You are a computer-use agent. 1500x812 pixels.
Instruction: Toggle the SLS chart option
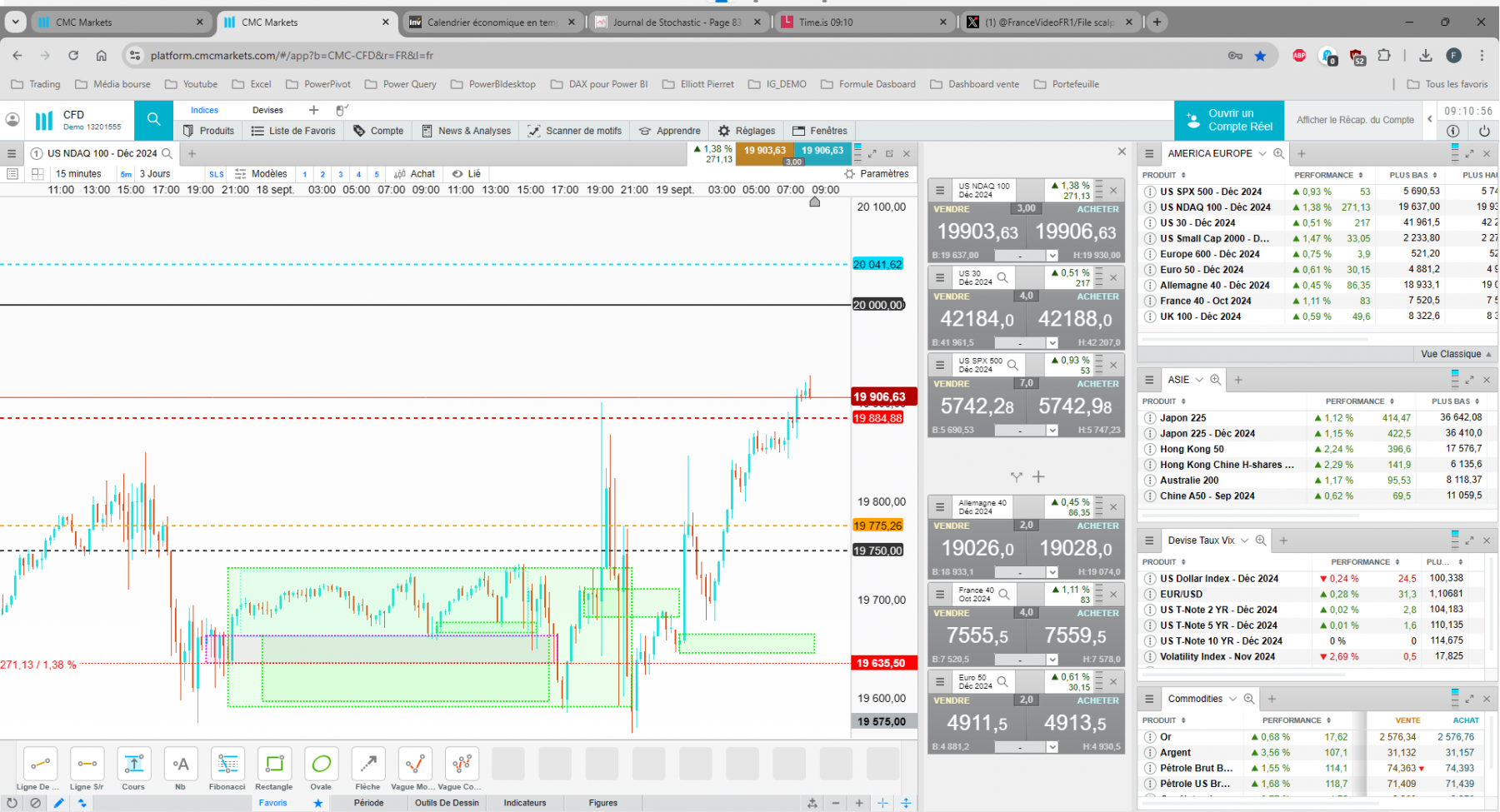click(216, 174)
